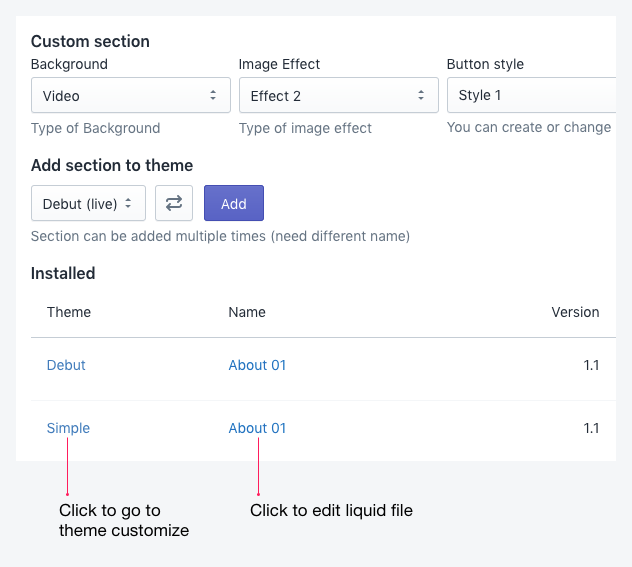Open the Debut theme link
This screenshot has width=632, height=567.
pyautogui.click(x=66, y=365)
